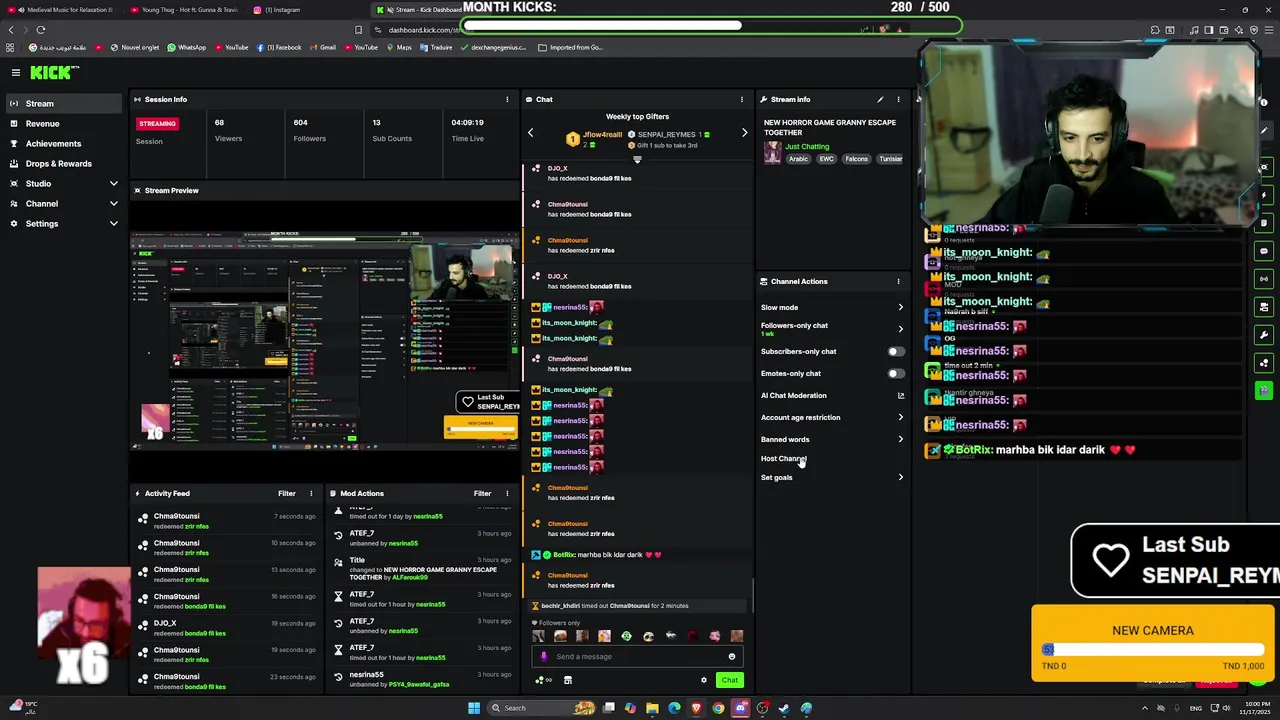
Task: Click Host Channel action
Action: click(x=784, y=459)
